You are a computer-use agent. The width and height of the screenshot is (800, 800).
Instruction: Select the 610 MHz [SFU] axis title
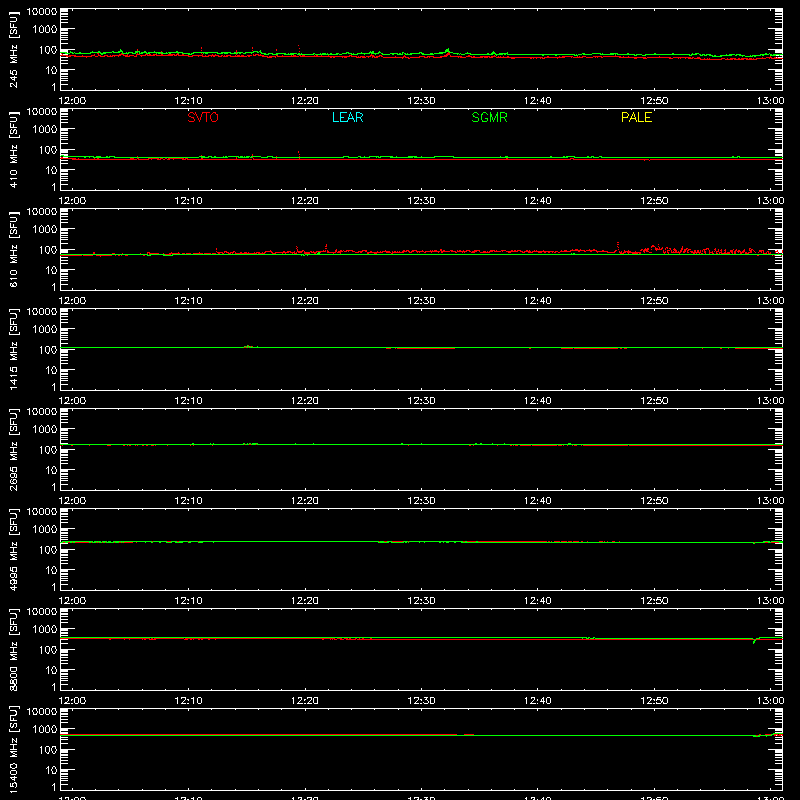(x=14, y=249)
